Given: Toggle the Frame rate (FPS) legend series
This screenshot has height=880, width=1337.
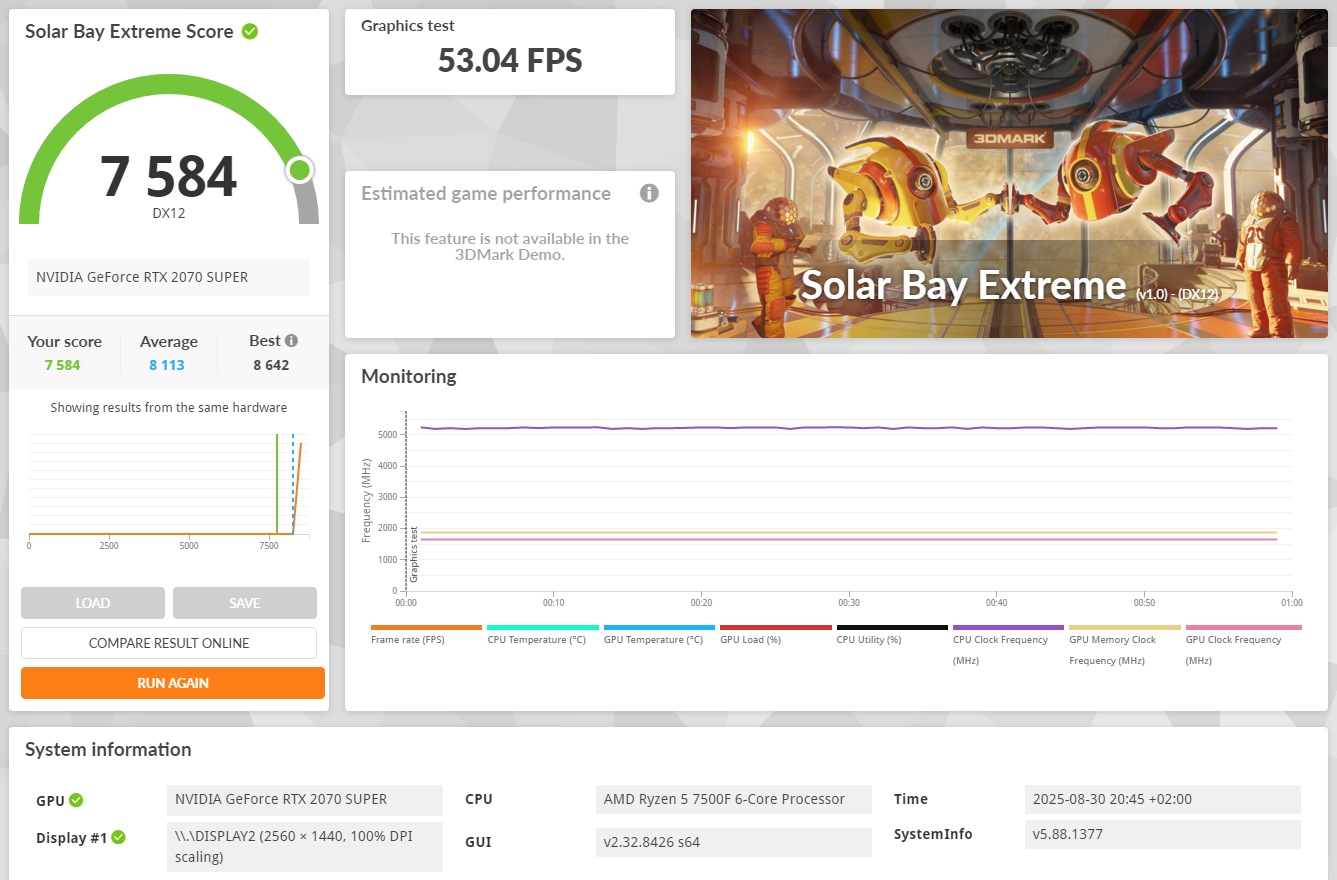Looking at the screenshot, I should click(x=407, y=639).
